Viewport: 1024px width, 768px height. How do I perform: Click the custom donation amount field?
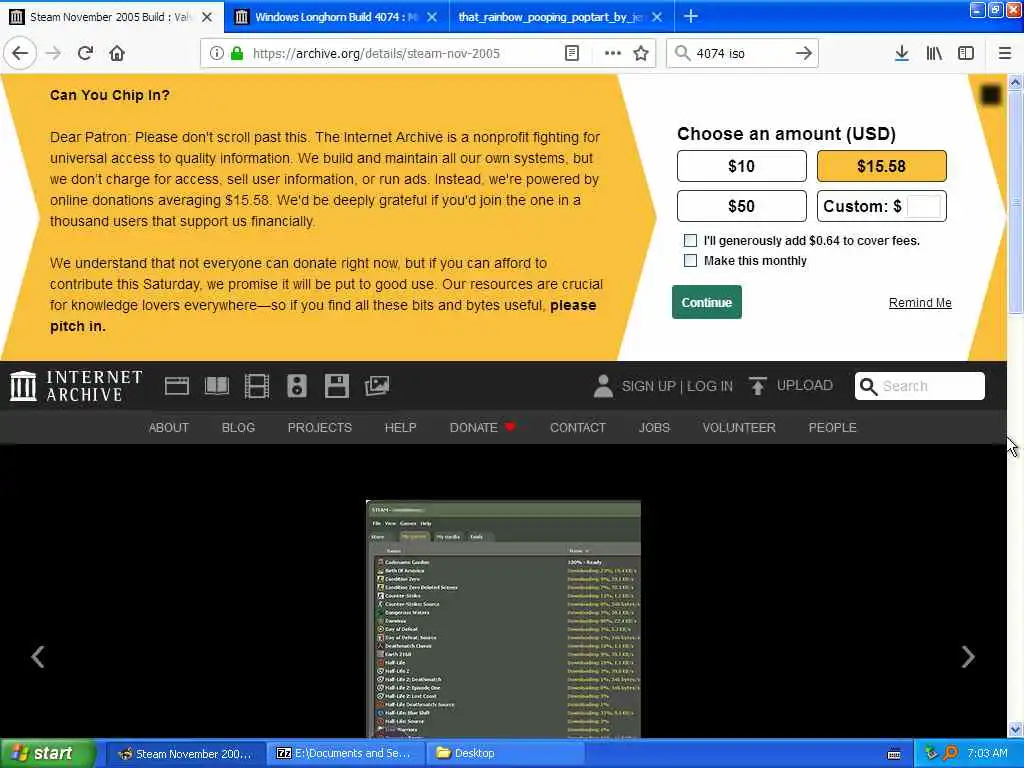point(923,206)
